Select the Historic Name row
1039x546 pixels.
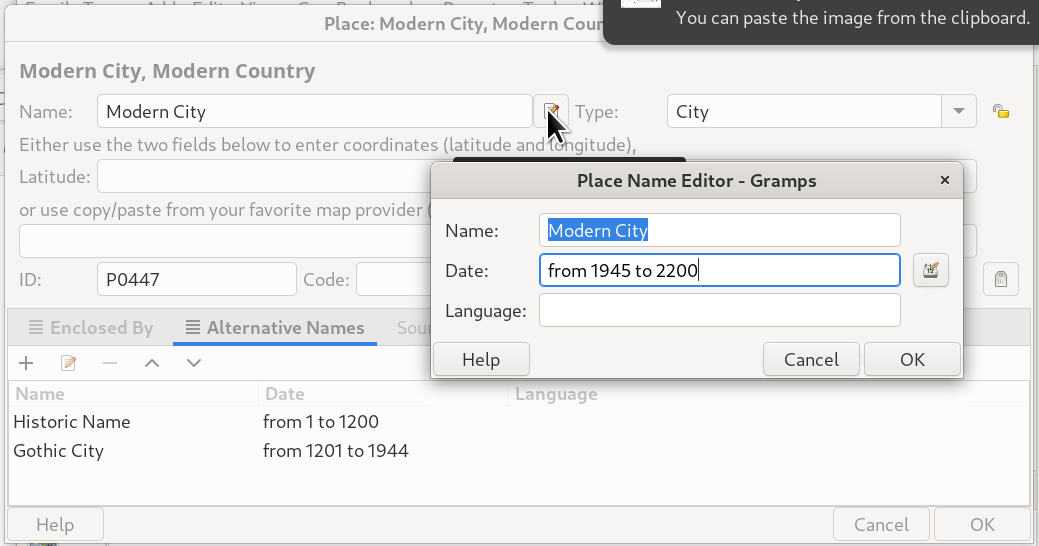pos(72,422)
